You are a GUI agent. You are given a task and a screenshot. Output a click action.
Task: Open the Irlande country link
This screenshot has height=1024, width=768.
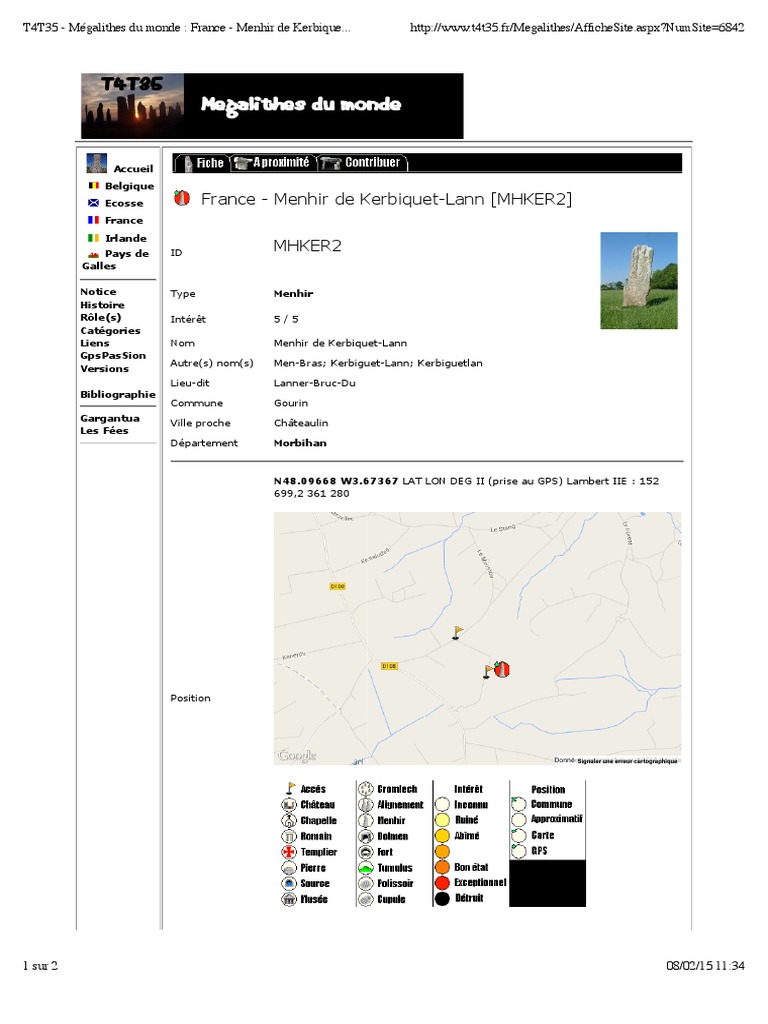(126, 238)
